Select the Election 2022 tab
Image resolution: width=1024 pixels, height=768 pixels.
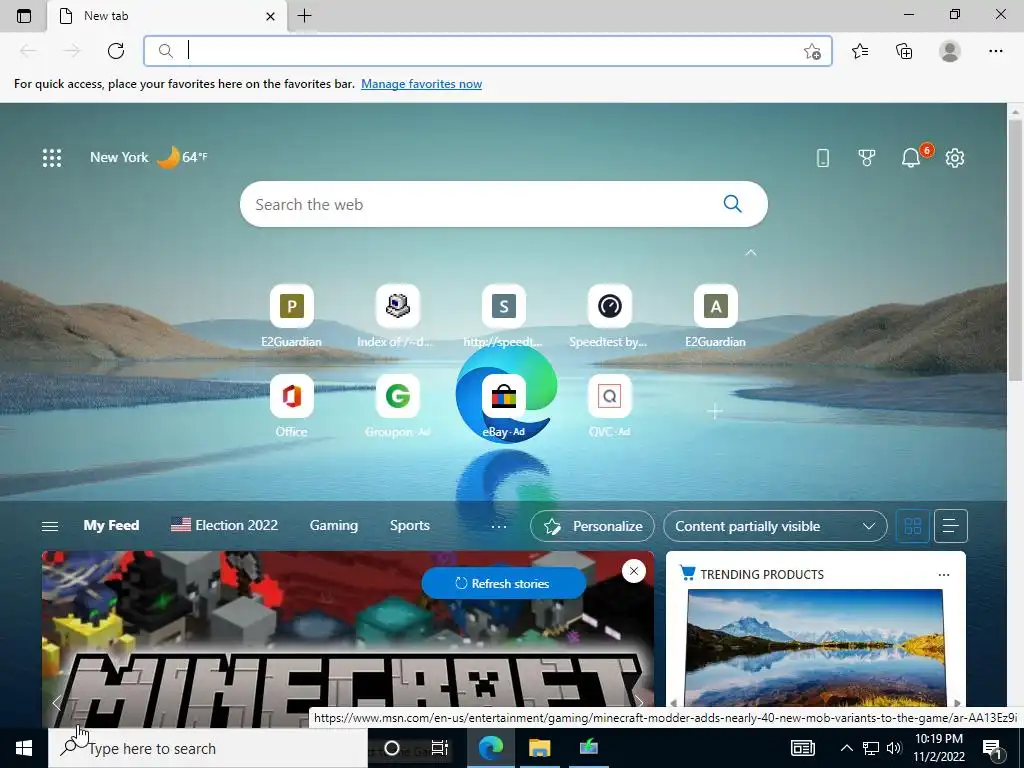[x=225, y=525]
